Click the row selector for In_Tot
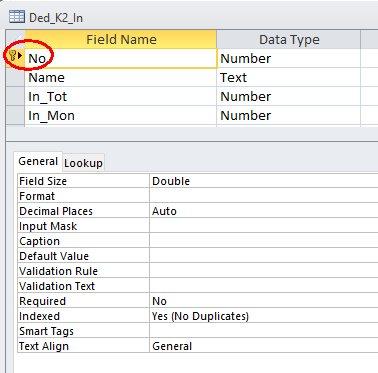The image size is (378, 373). click(15, 97)
